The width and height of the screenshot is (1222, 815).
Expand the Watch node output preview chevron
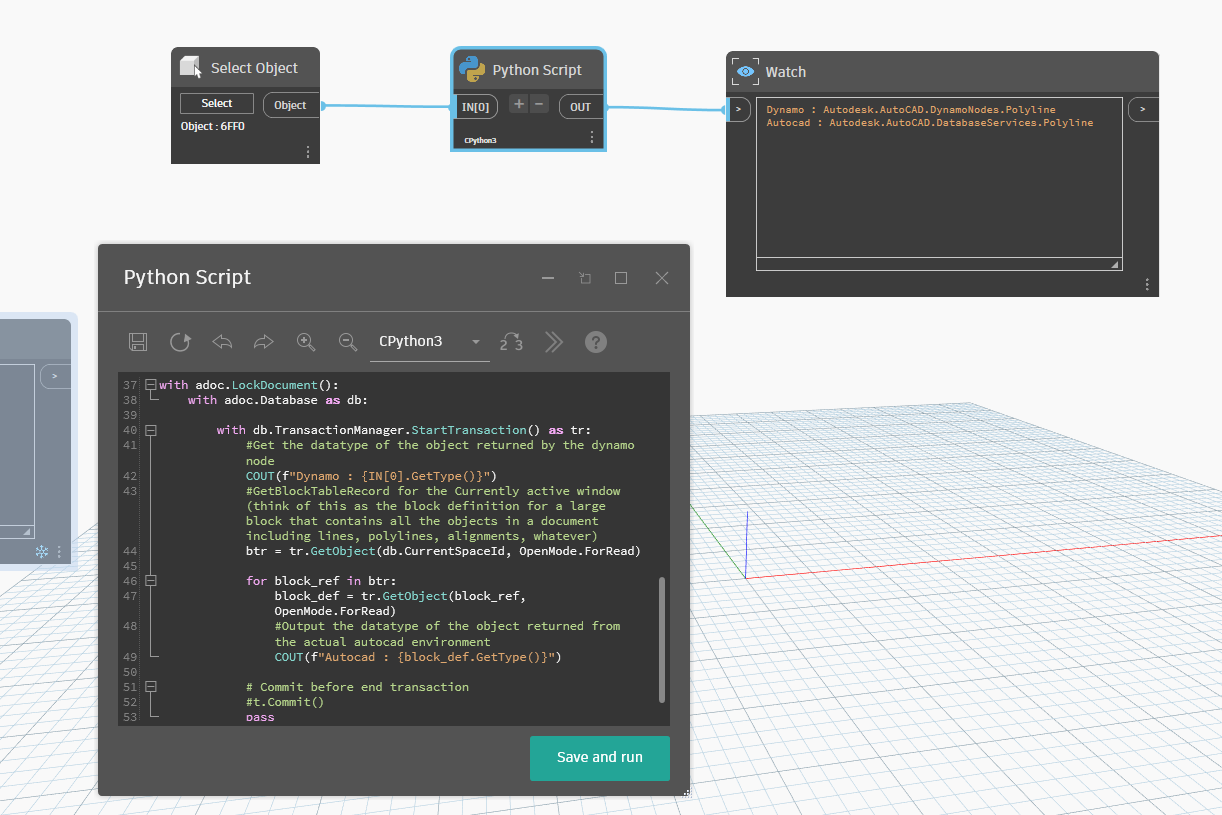click(x=1142, y=109)
